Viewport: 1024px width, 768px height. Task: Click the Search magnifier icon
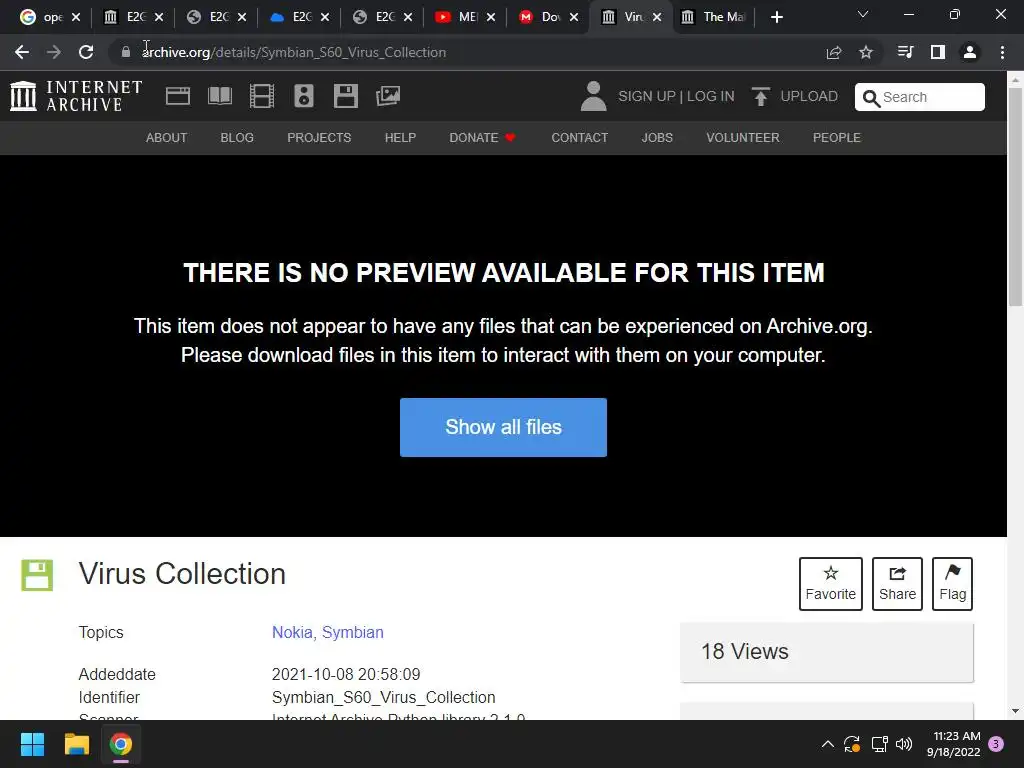pyautogui.click(x=871, y=98)
